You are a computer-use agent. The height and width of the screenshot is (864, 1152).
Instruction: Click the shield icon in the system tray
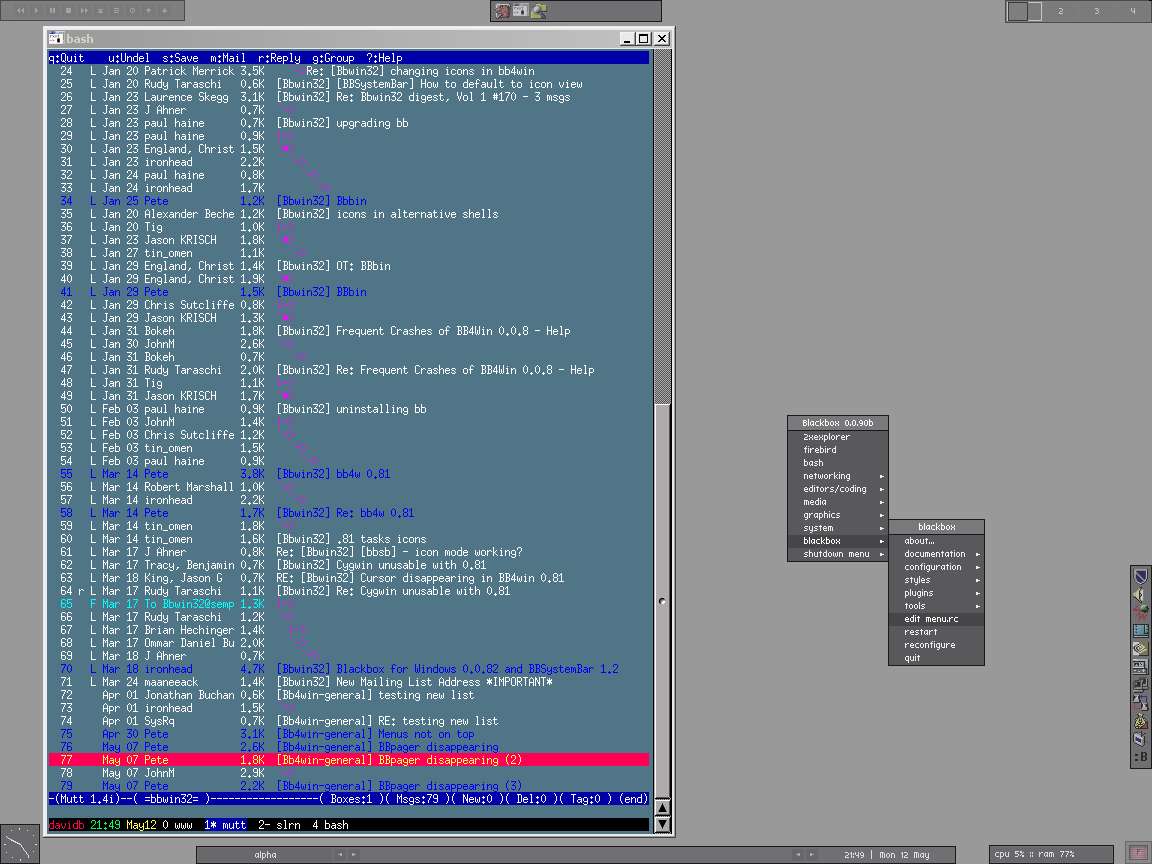pyautogui.click(x=1140, y=576)
